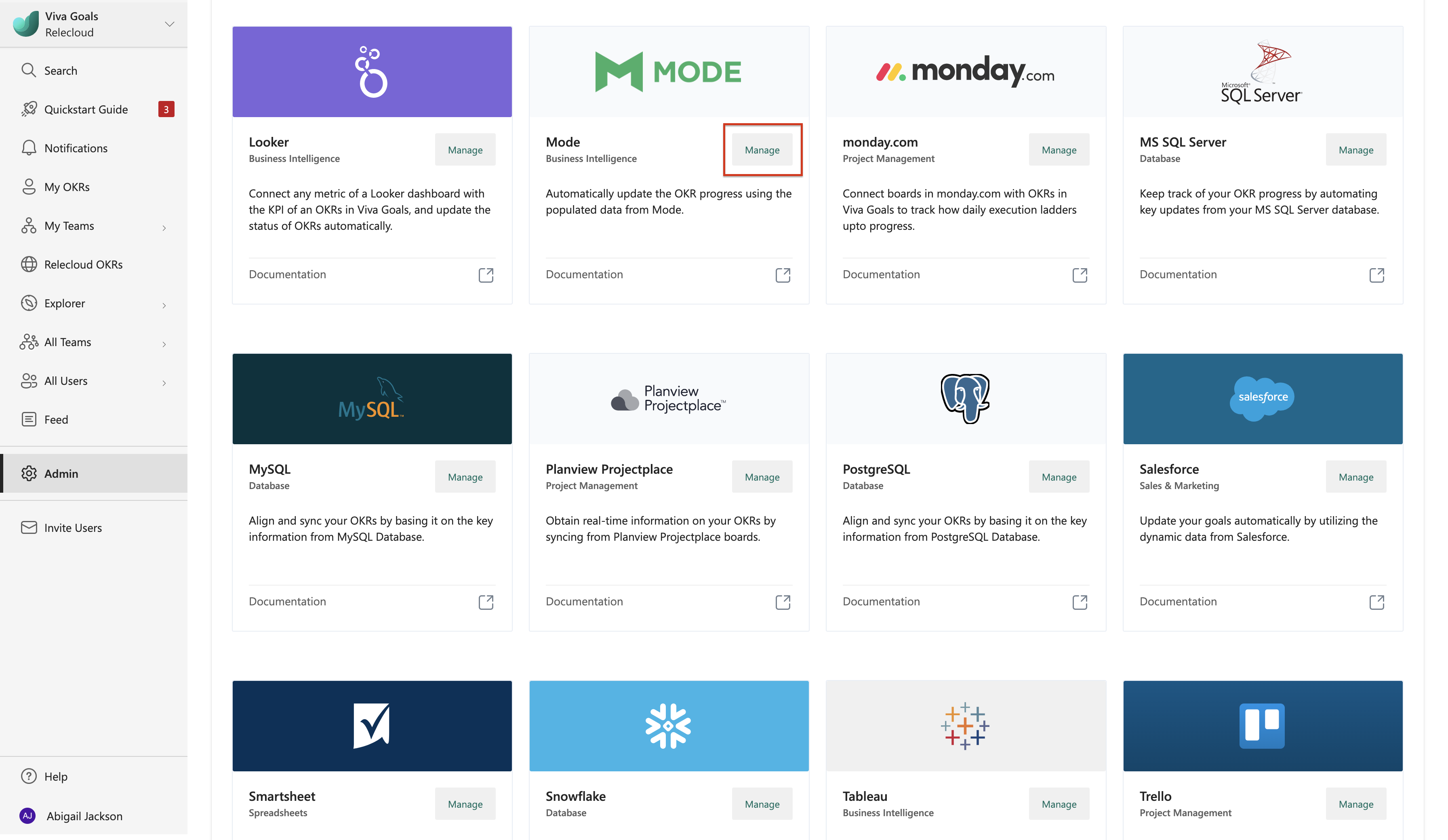This screenshot has height=840, width=1448.
Task: Click the Relecloud OKRs globe icon
Action: [x=28, y=264]
